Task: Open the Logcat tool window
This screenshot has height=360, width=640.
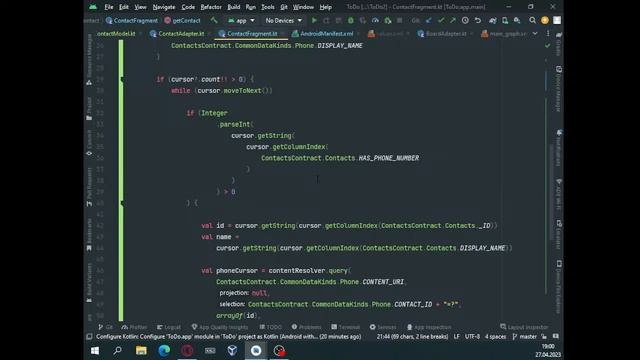Action: [169, 327]
